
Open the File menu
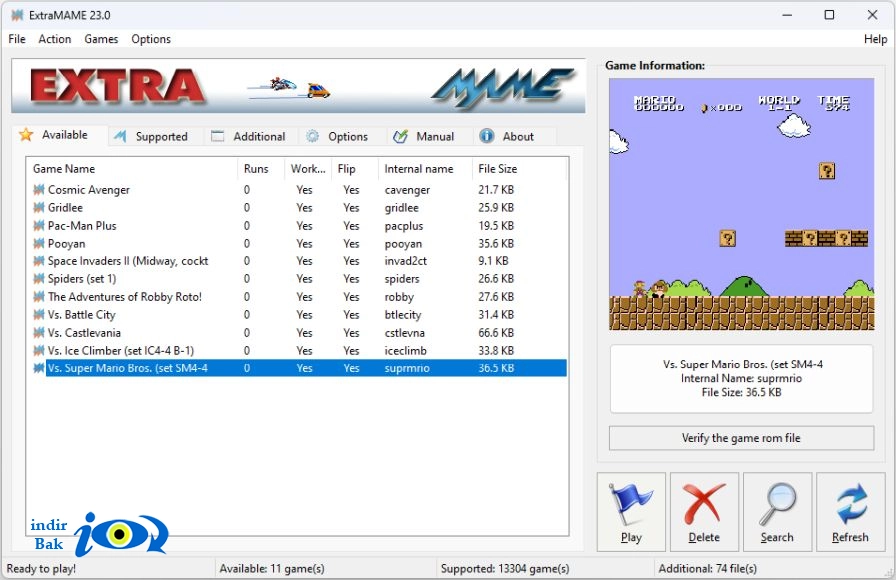click(17, 39)
